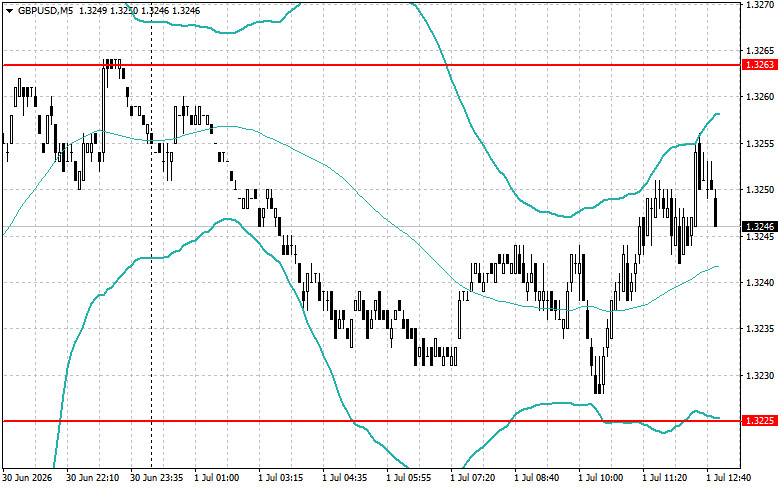Click the 30 Jun 22:10 time label
Viewport: 781px width, 489px height.
tap(93, 478)
